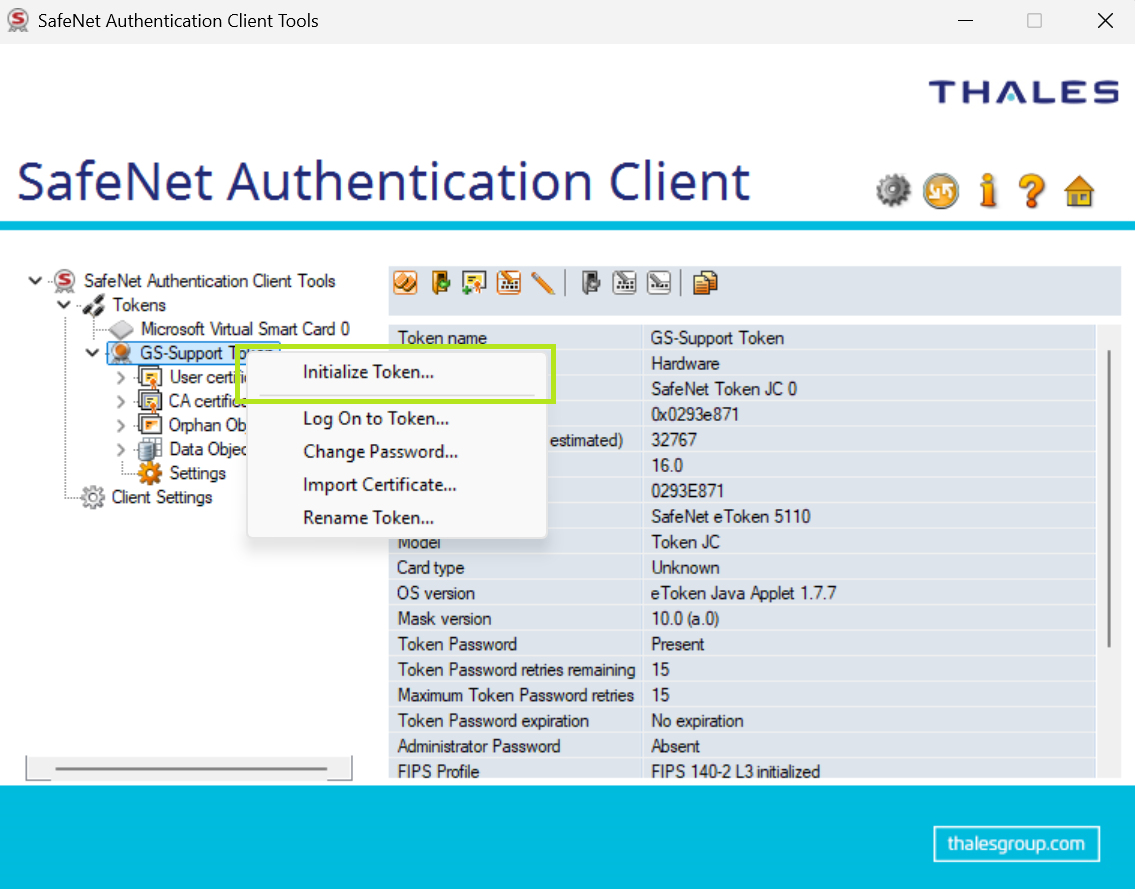The image size is (1135, 889).
Task: Click the gray Change Administrator Password icon
Action: click(x=625, y=282)
